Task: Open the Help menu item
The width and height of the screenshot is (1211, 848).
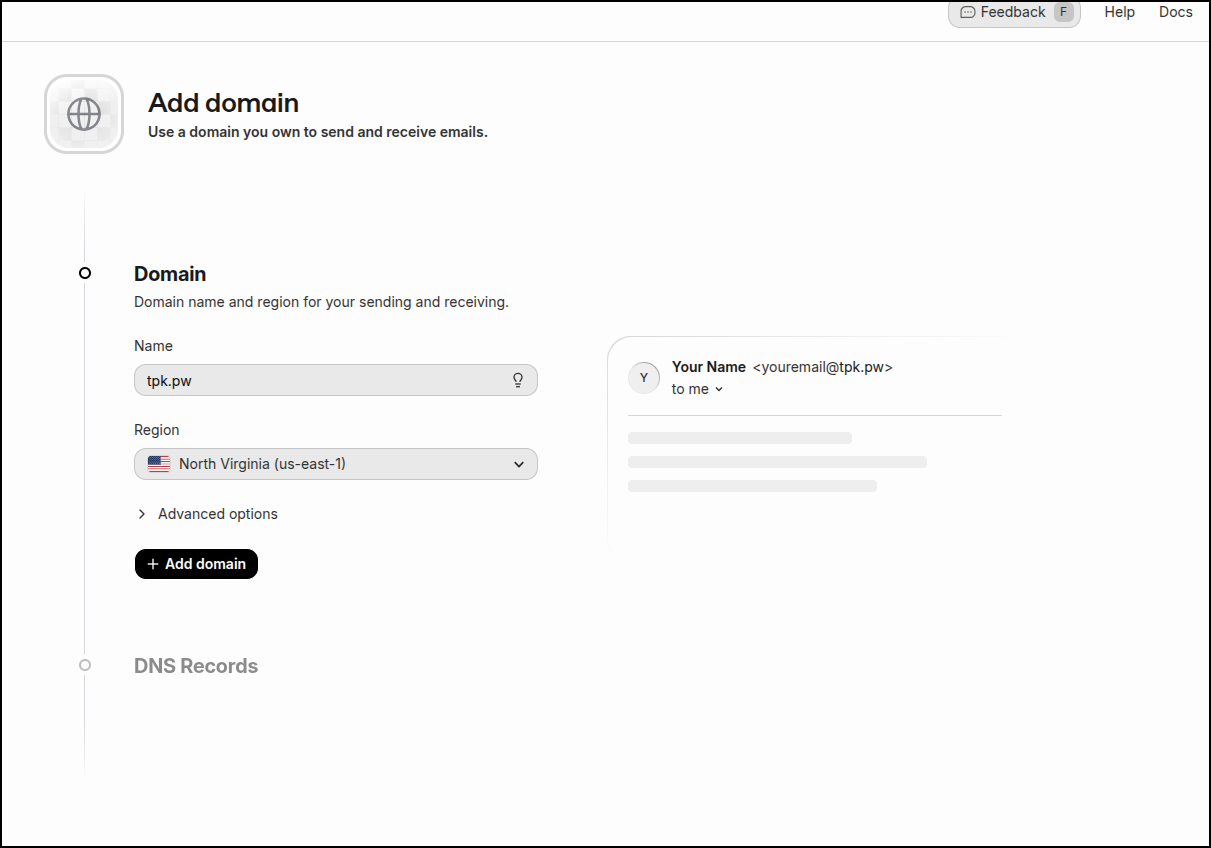Action: [1119, 12]
